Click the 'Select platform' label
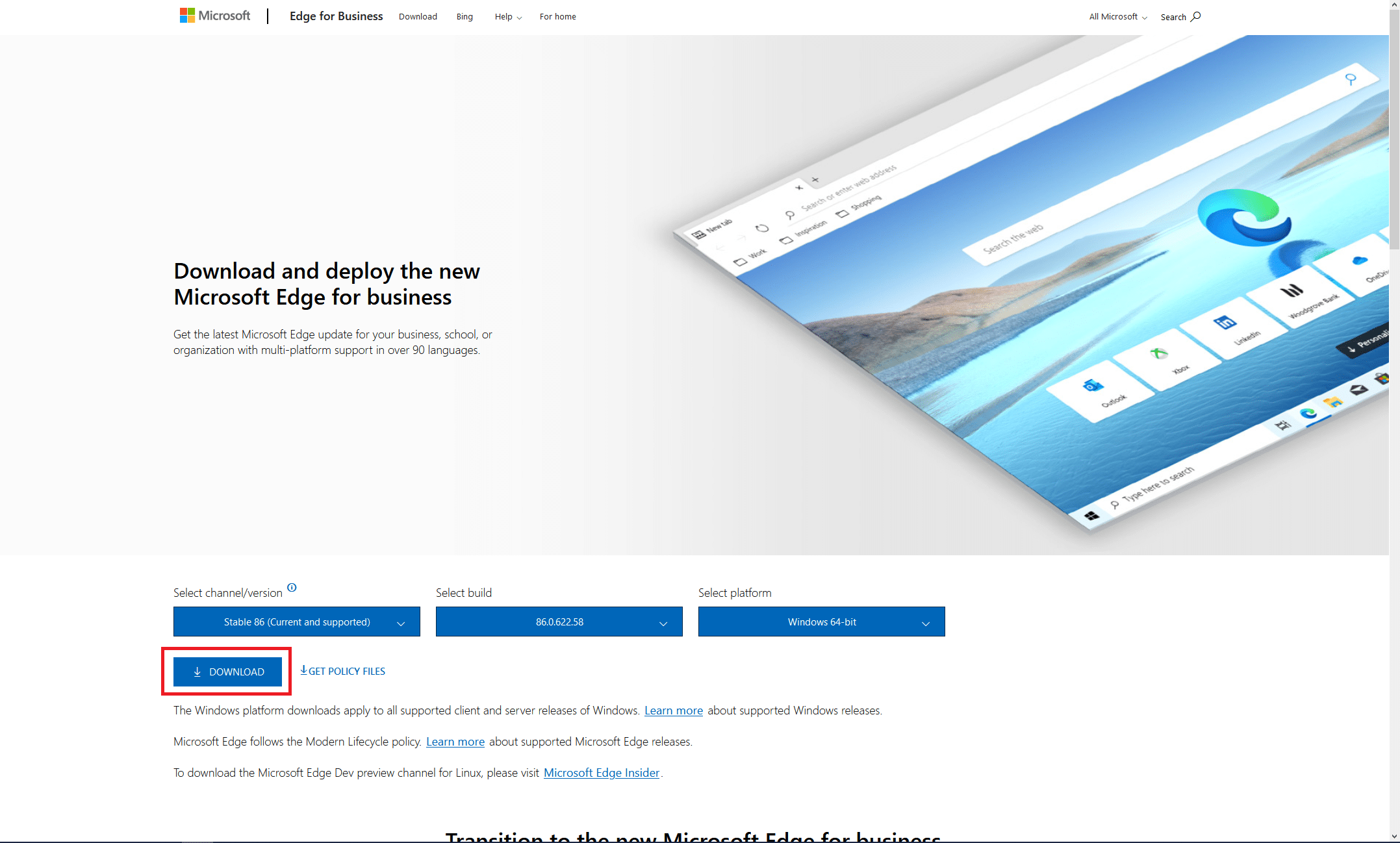 click(x=735, y=593)
